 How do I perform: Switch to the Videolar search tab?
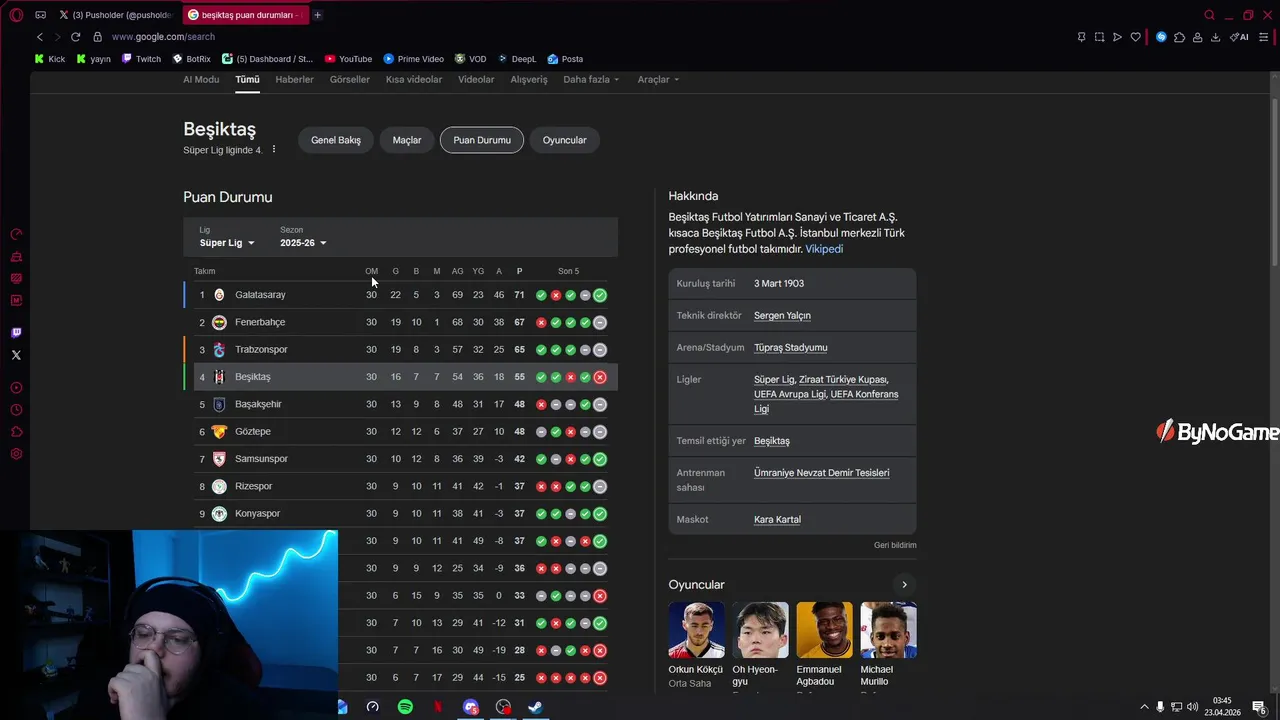[476, 79]
